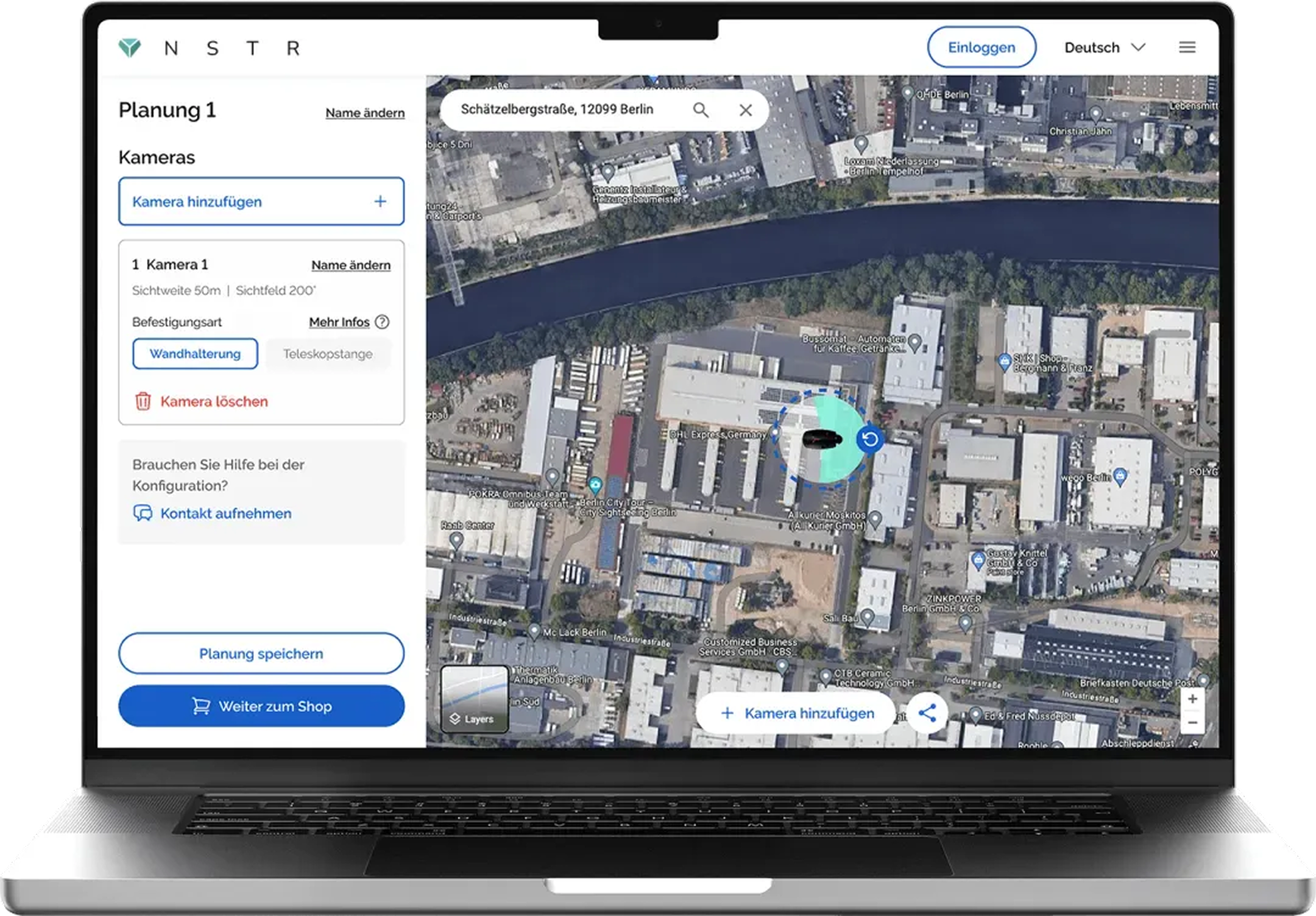Click the Sichtfeld 200° text
Image resolution: width=1316 pixels, height=916 pixels.
[x=275, y=291]
